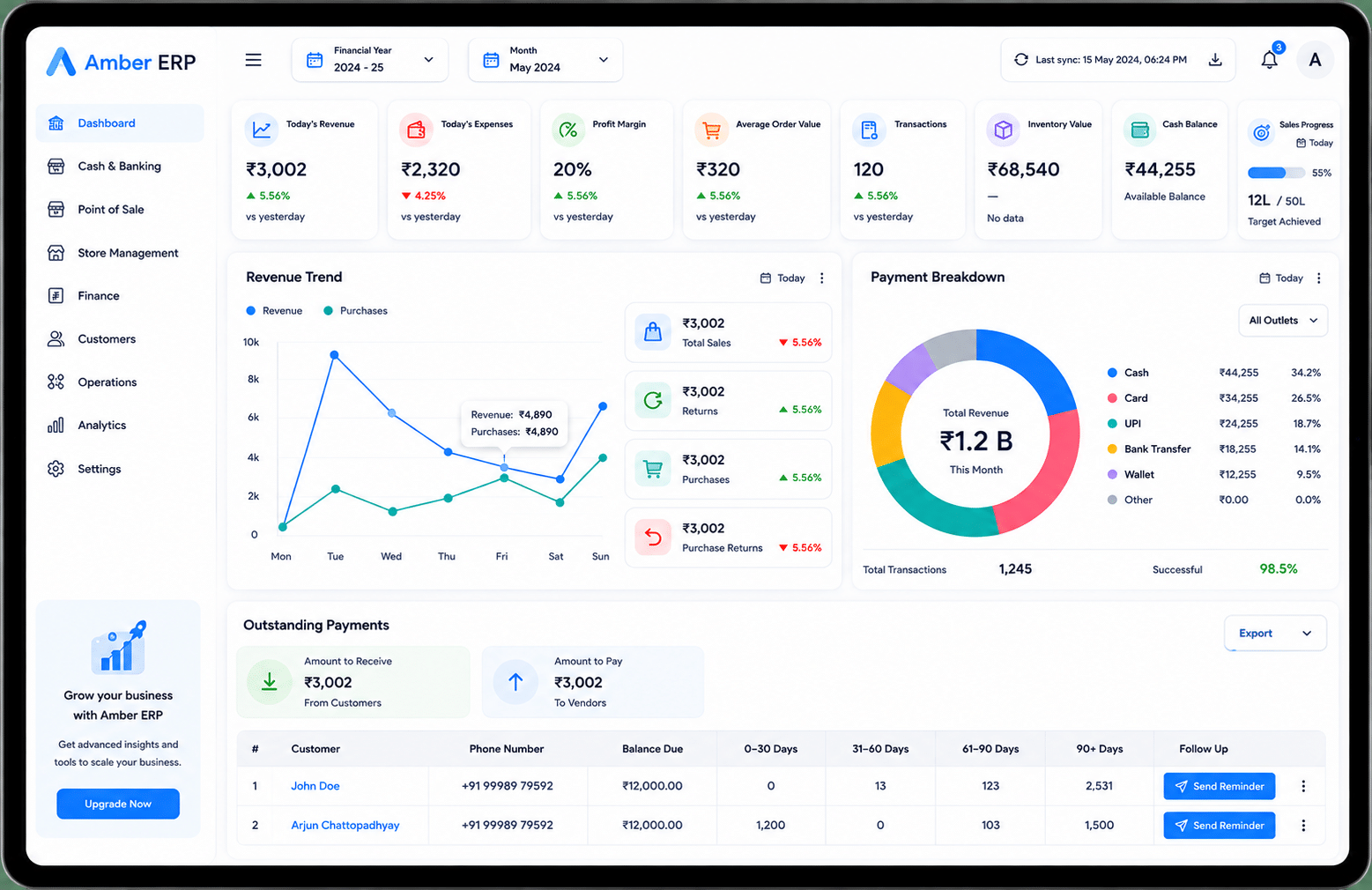Screen dimensions: 1372x890
Task: Click the Cash blue legend dot
Action: click(x=1112, y=373)
